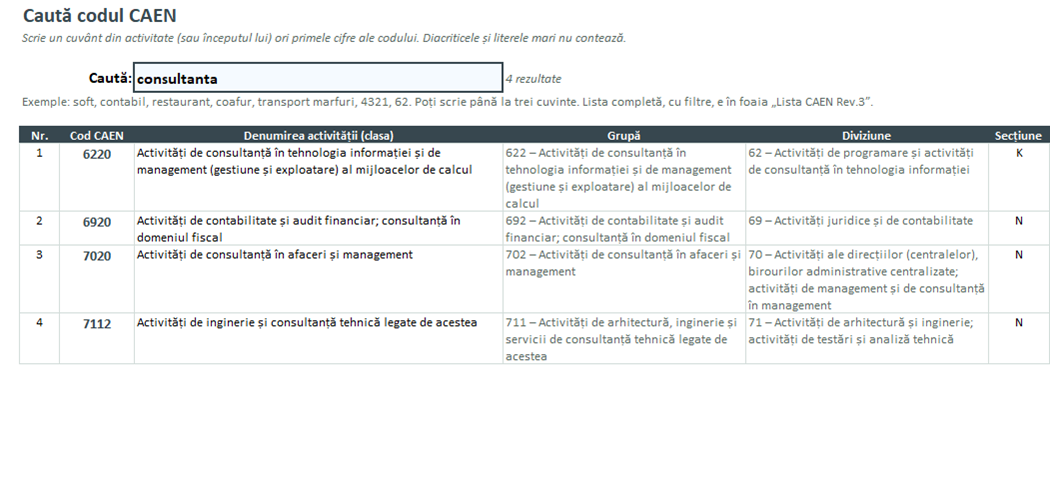This screenshot has width=1050, height=504.
Task: Click the Caută search input field
Action: (x=318, y=78)
